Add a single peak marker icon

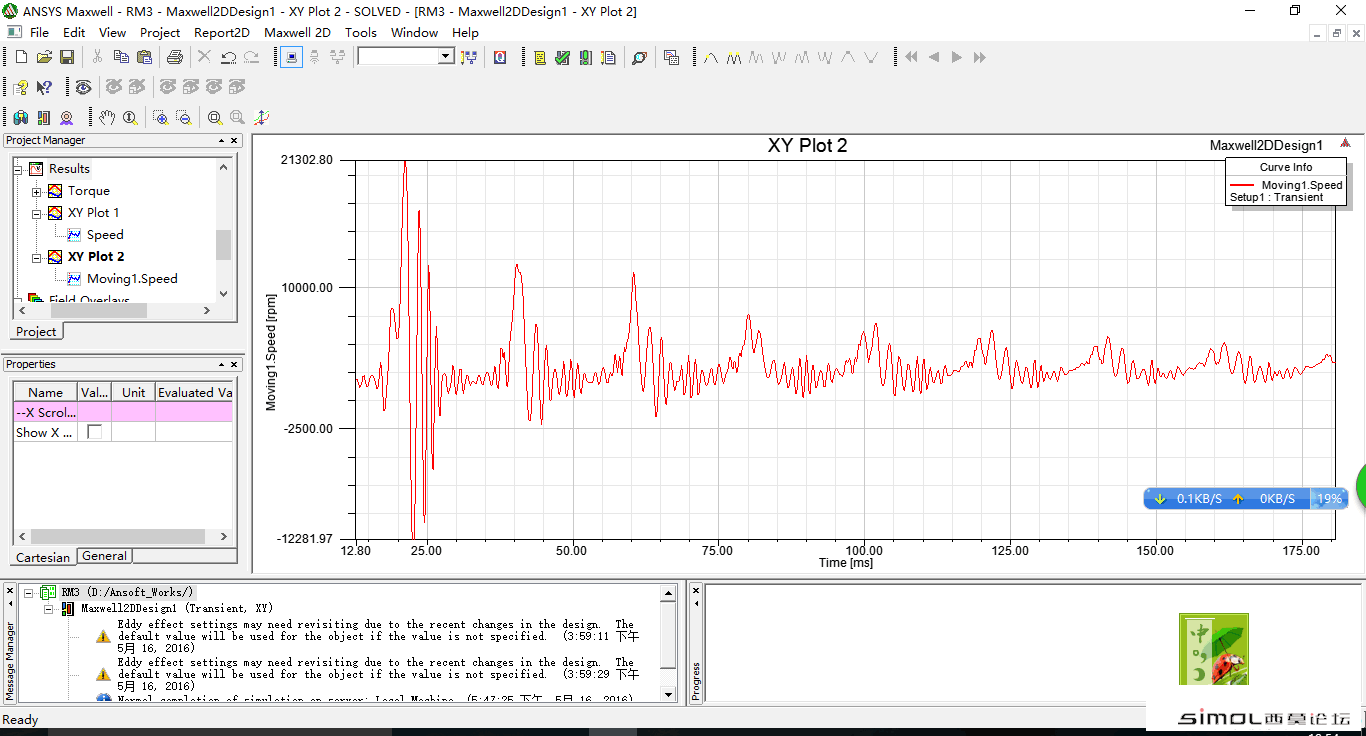[710, 57]
